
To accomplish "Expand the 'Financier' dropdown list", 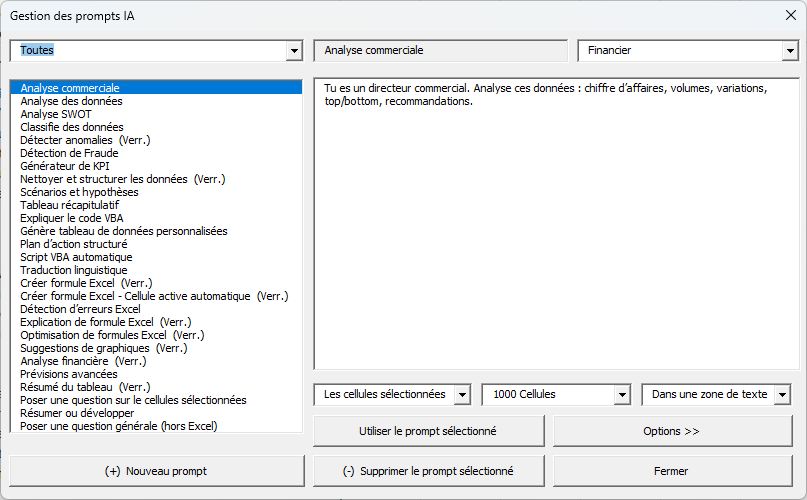I will (x=788, y=50).
